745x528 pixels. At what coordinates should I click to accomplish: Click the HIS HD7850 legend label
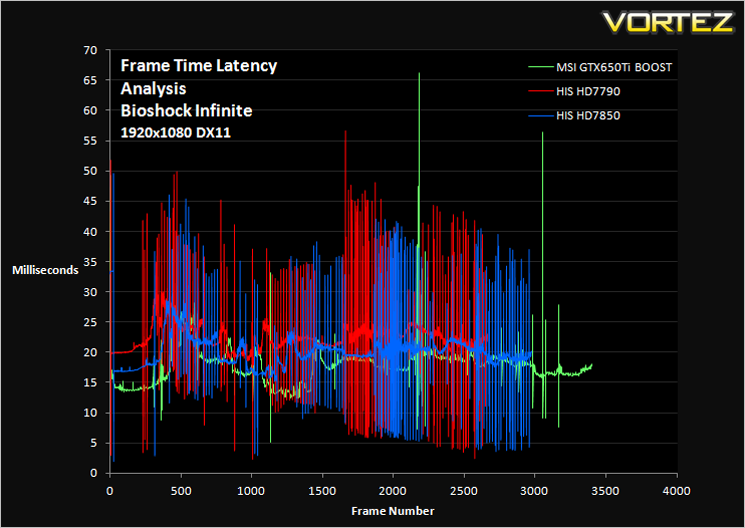coord(588,115)
